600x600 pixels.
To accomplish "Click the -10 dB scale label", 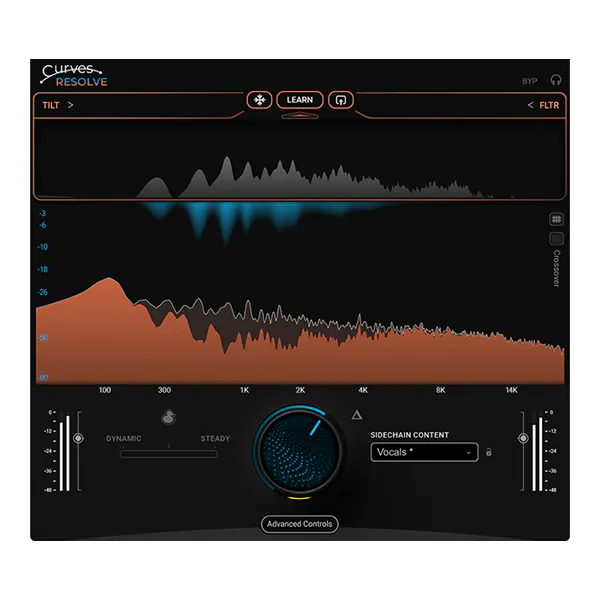I will pyautogui.click(x=42, y=247).
